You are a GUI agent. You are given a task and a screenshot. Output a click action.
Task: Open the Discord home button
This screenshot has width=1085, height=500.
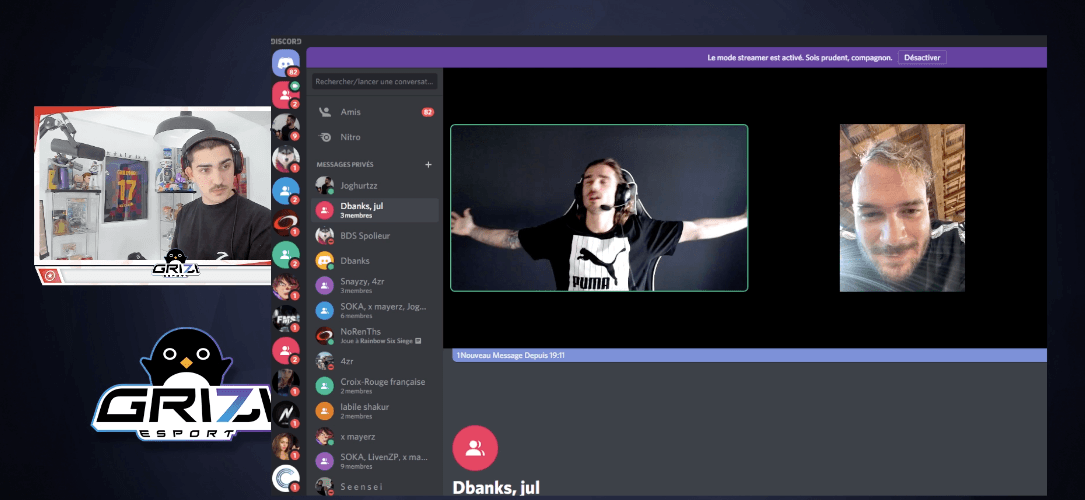click(x=285, y=63)
